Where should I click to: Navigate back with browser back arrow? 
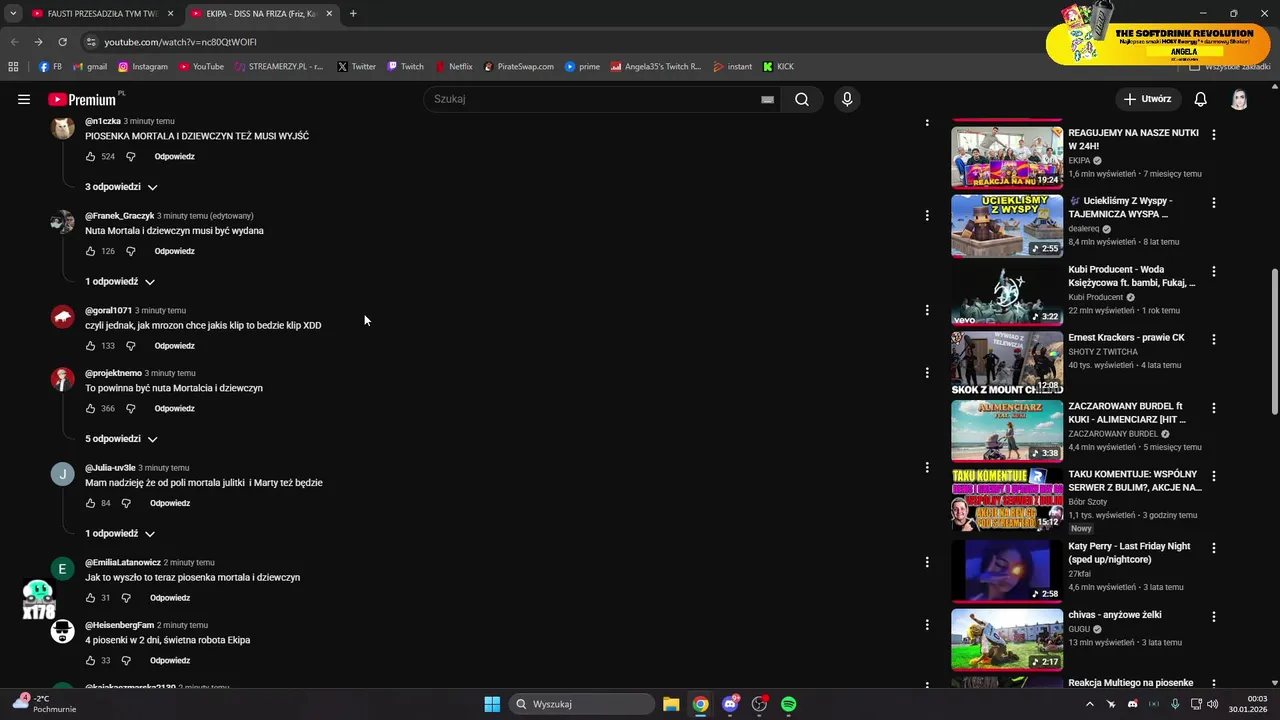(14, 42)
